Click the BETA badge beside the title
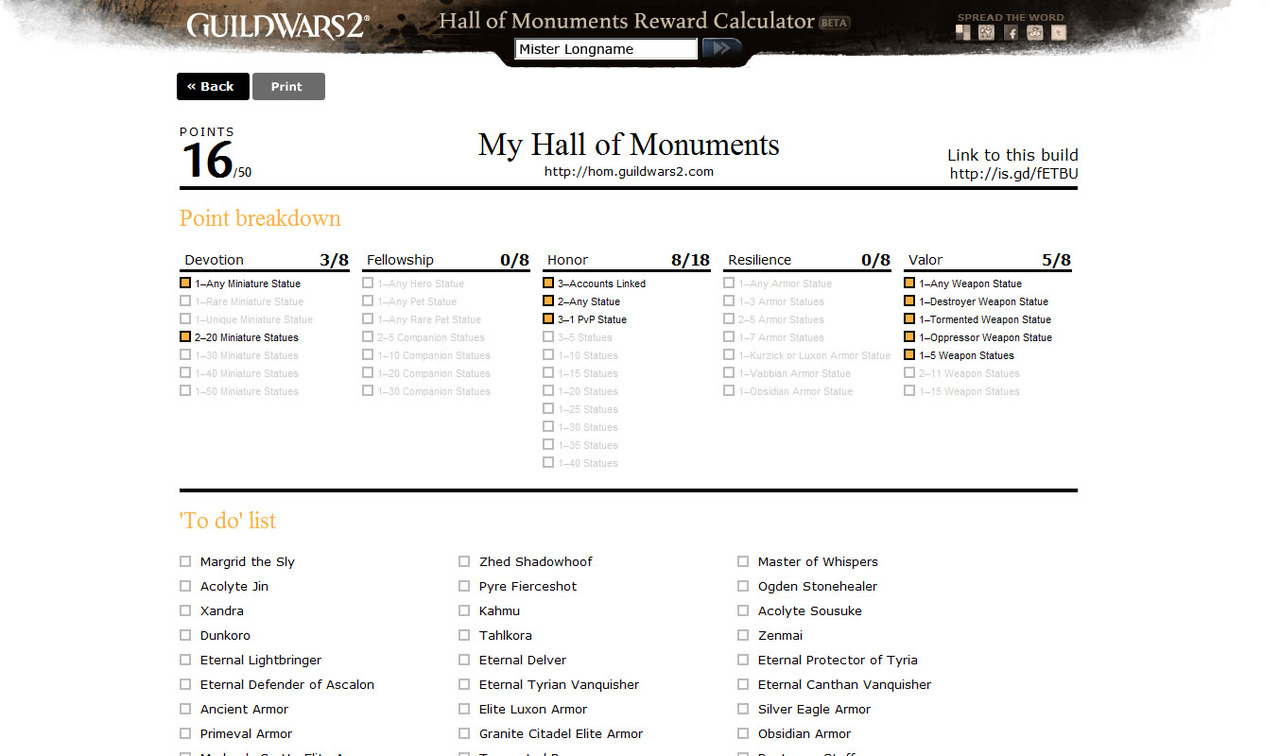This screenshot has width=1280, height=756. point(834,23)
